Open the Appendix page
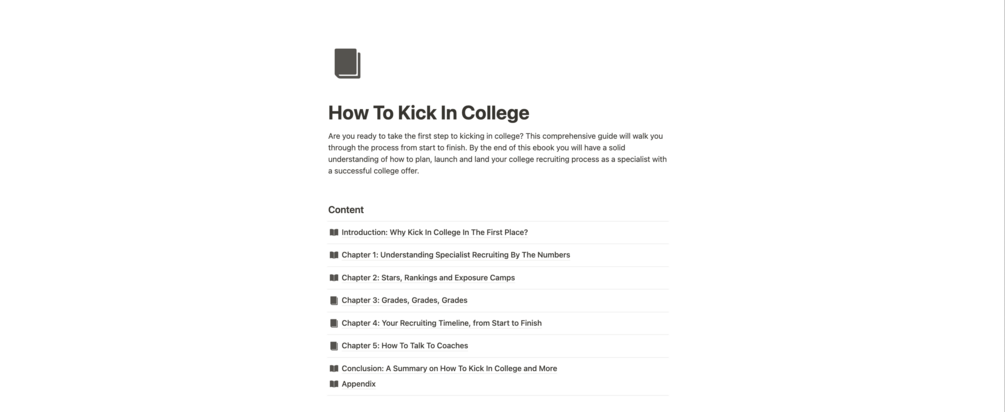 click(358, 384)
